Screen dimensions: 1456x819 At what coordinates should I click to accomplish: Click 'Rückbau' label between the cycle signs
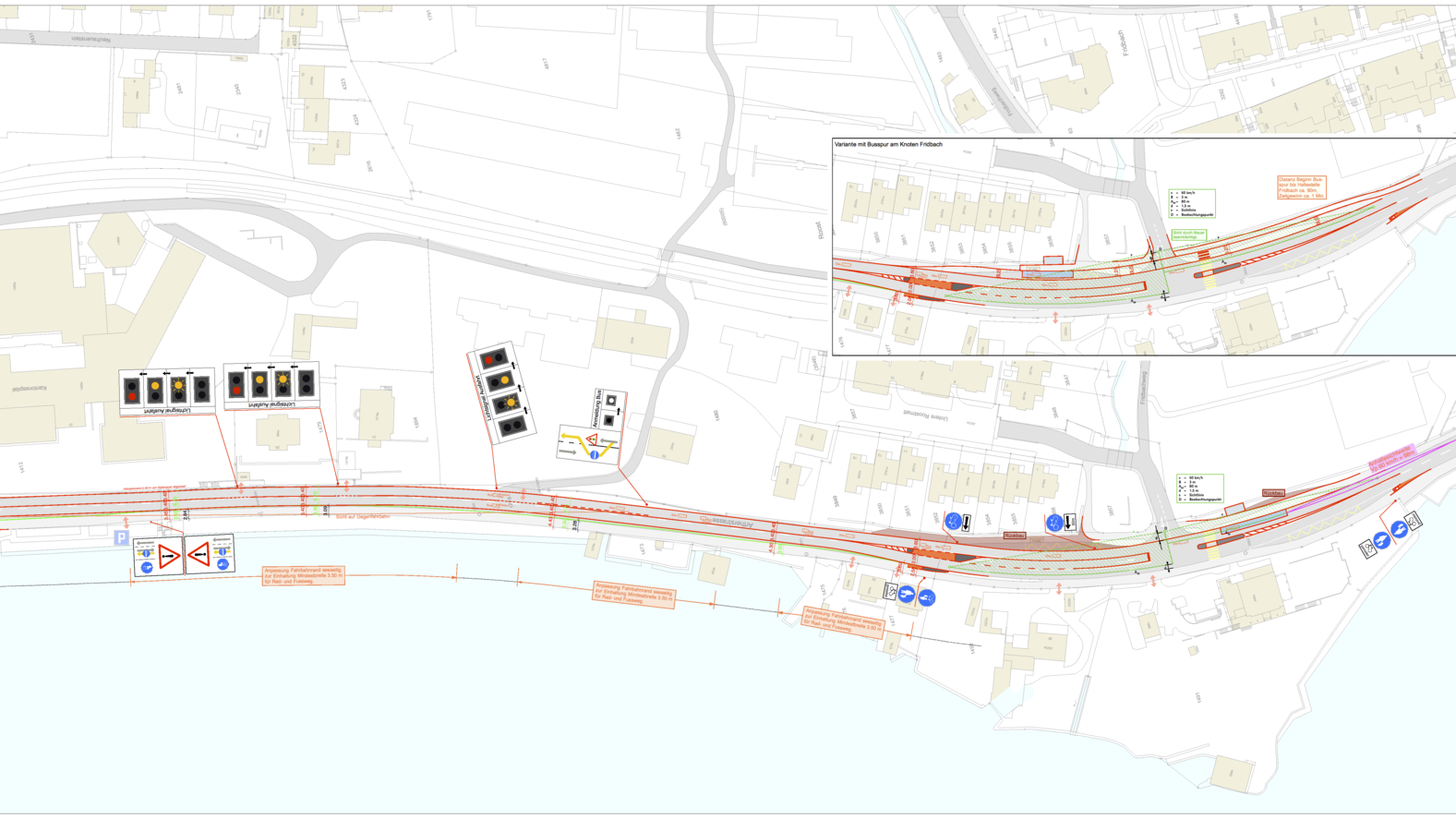[1015, 536]
